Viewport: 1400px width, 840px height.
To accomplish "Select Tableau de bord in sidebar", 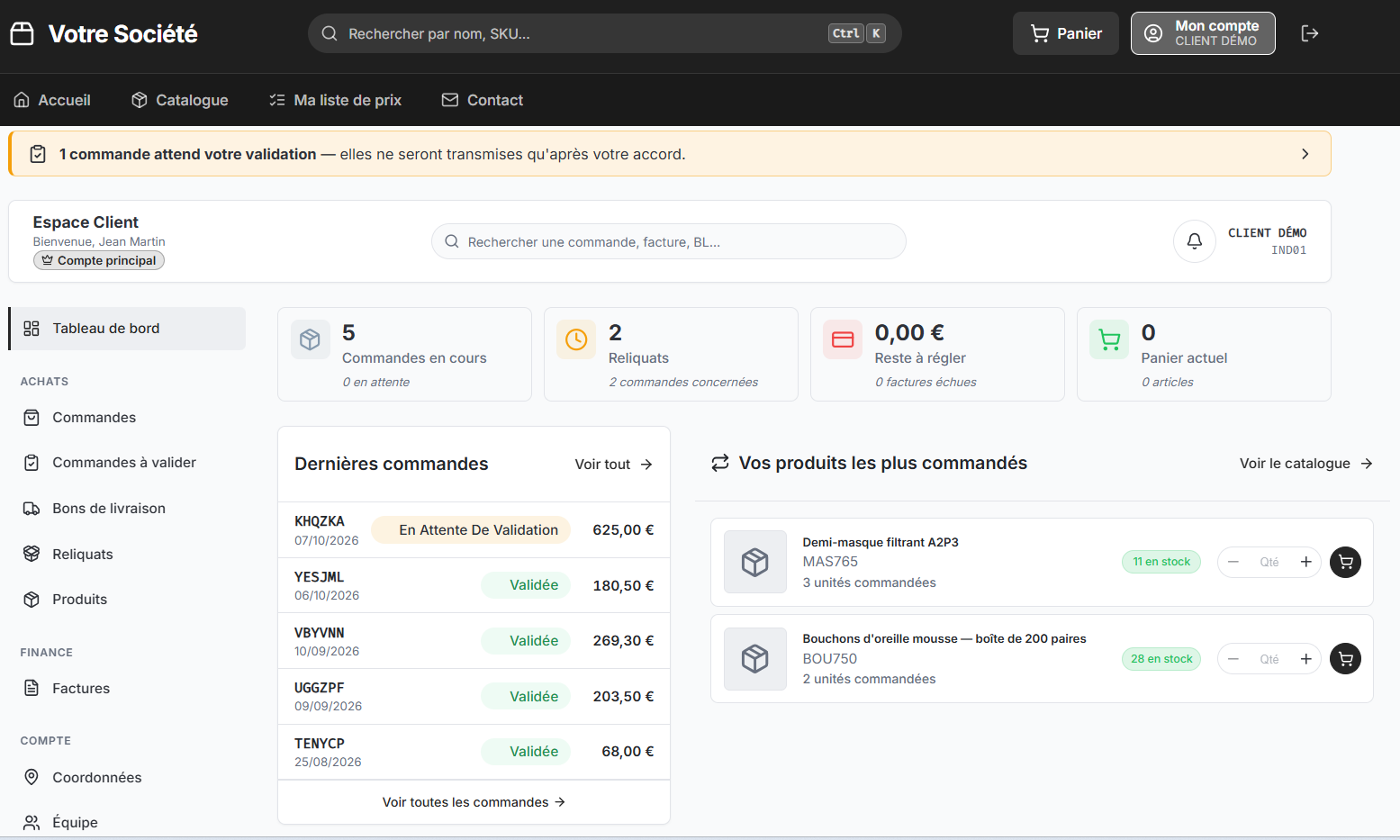I will (127, 329).
